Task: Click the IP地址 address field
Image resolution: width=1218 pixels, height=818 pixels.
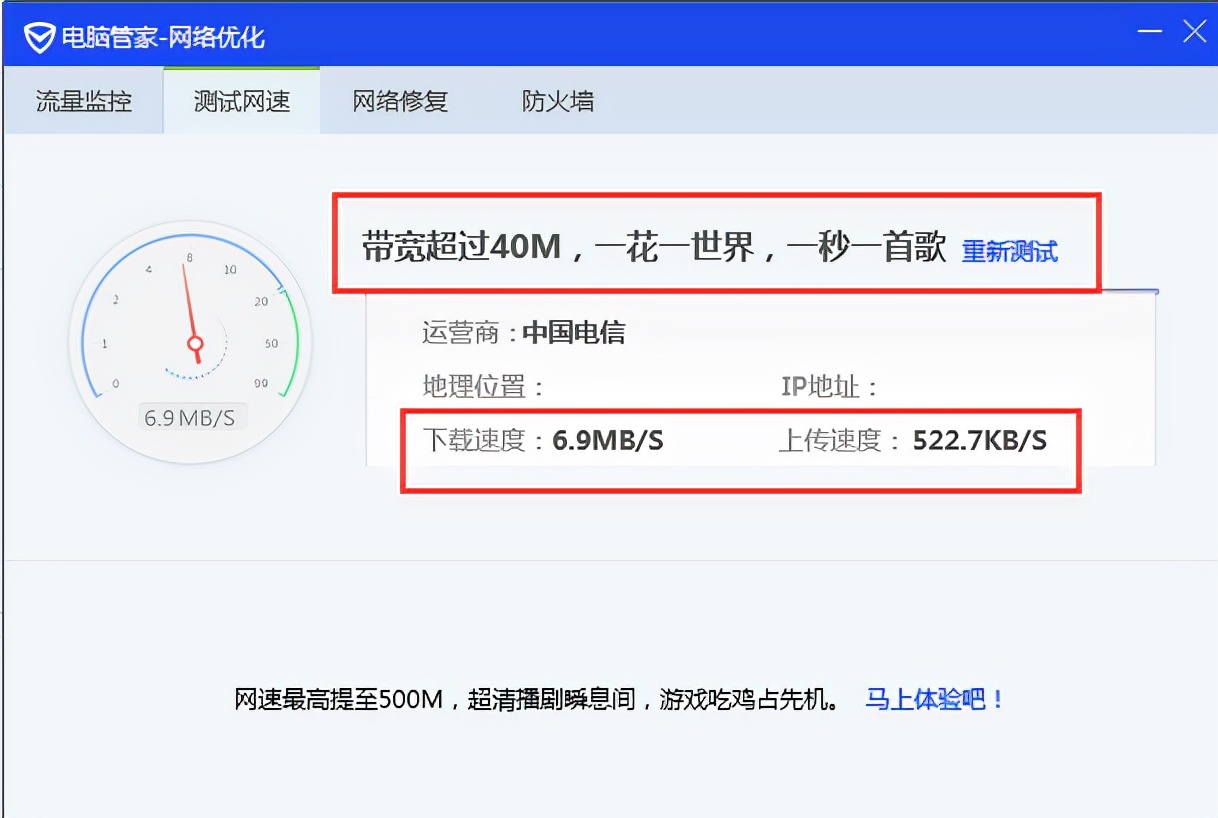Action: (825, 385)
